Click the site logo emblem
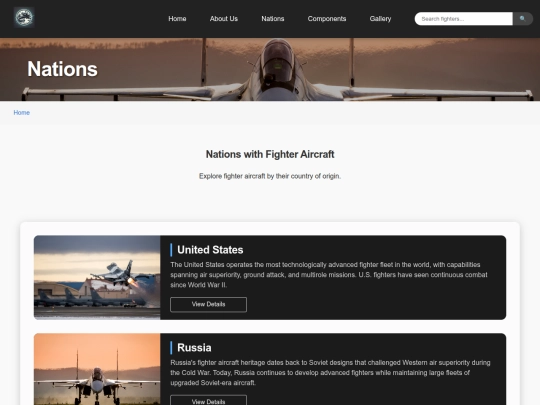This screenshot has height=405, width=540. click(24, 17)
